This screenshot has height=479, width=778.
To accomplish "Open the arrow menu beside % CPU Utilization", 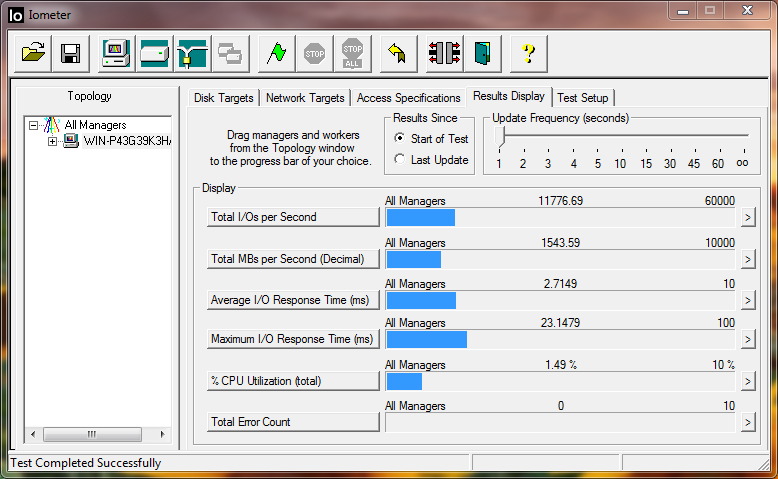I will (747, 381).
